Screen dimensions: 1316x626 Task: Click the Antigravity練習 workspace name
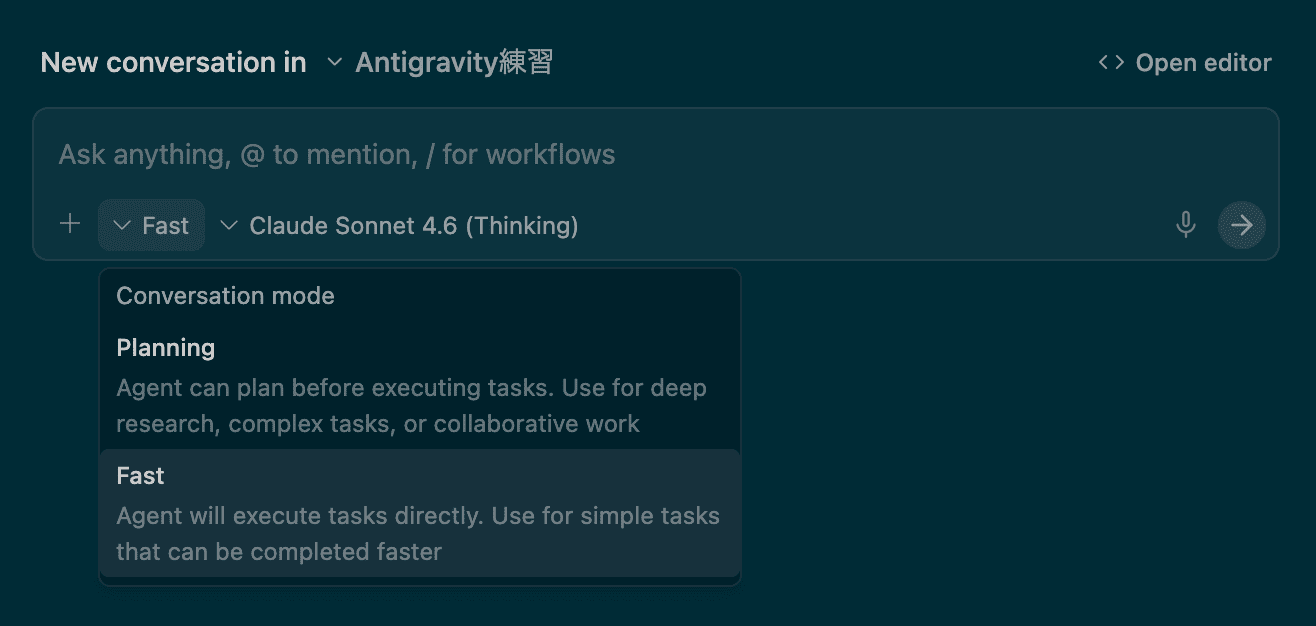coord(454,63)
